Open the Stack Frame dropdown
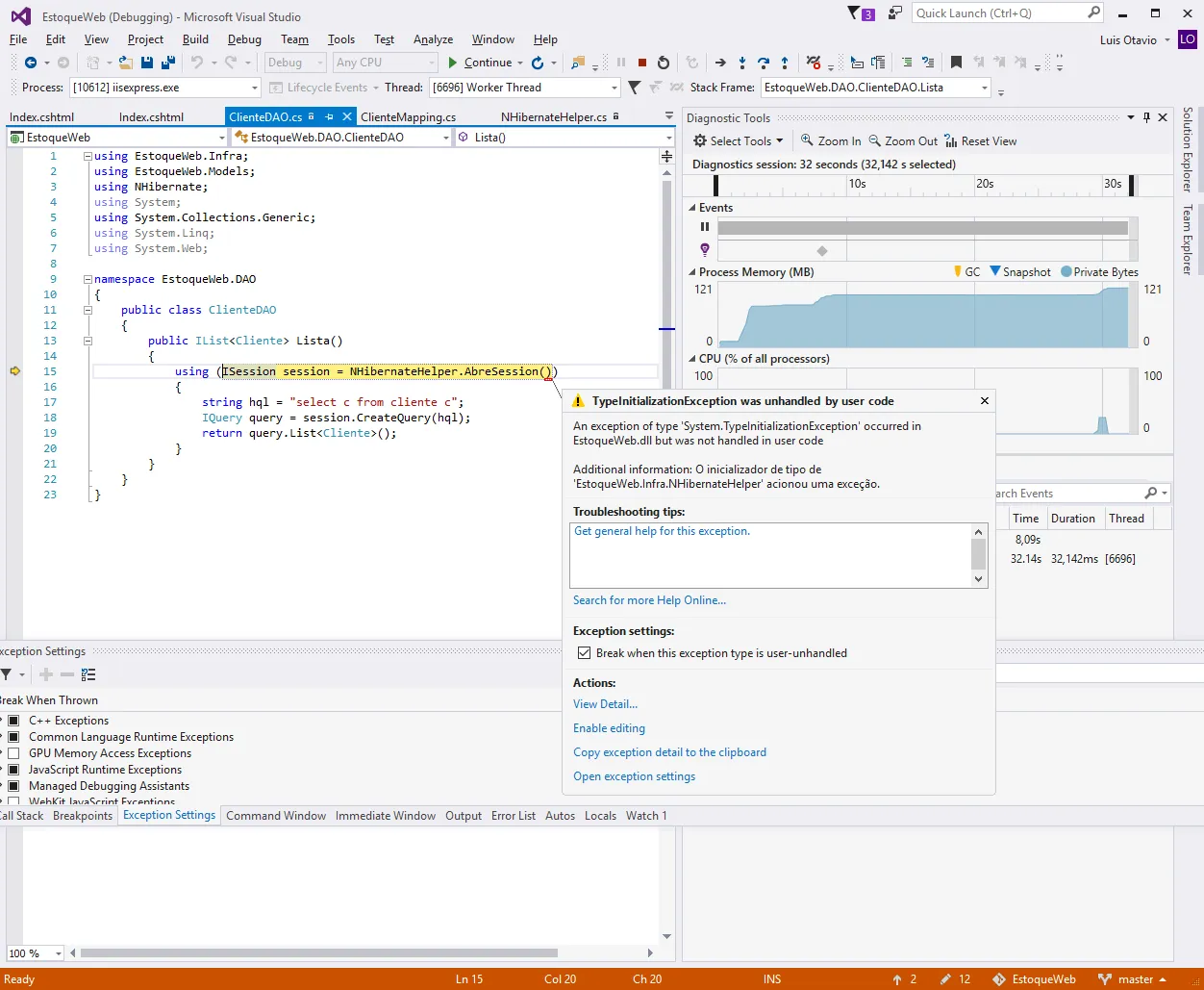The height and width of the screenshot is (990, 1204). point(984,88)
